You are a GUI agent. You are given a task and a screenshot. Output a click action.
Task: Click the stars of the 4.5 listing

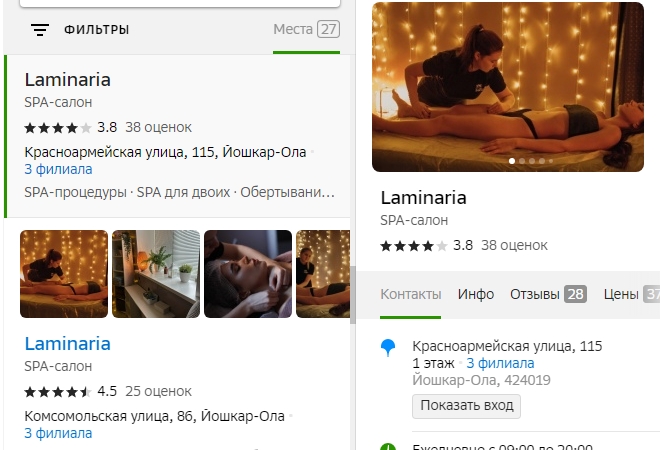(x=58, y=392)
